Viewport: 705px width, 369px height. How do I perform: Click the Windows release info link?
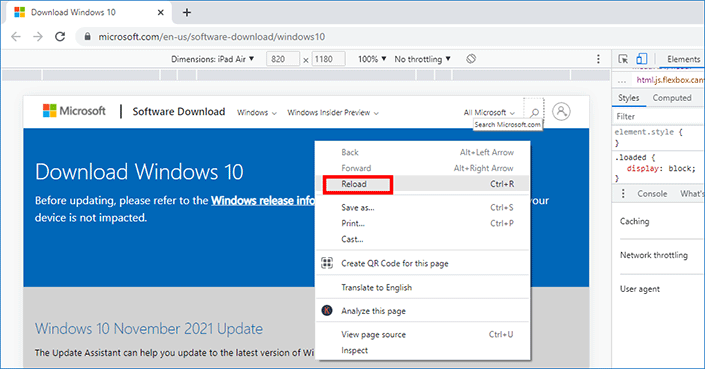[263, 200]
